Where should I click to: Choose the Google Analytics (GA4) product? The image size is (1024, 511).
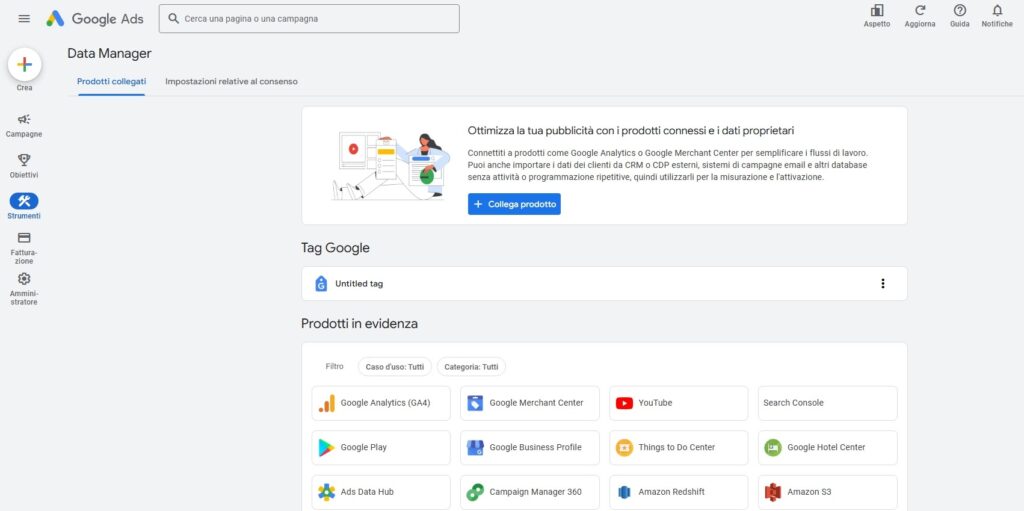pyautogui.click(x=381, y=403)
